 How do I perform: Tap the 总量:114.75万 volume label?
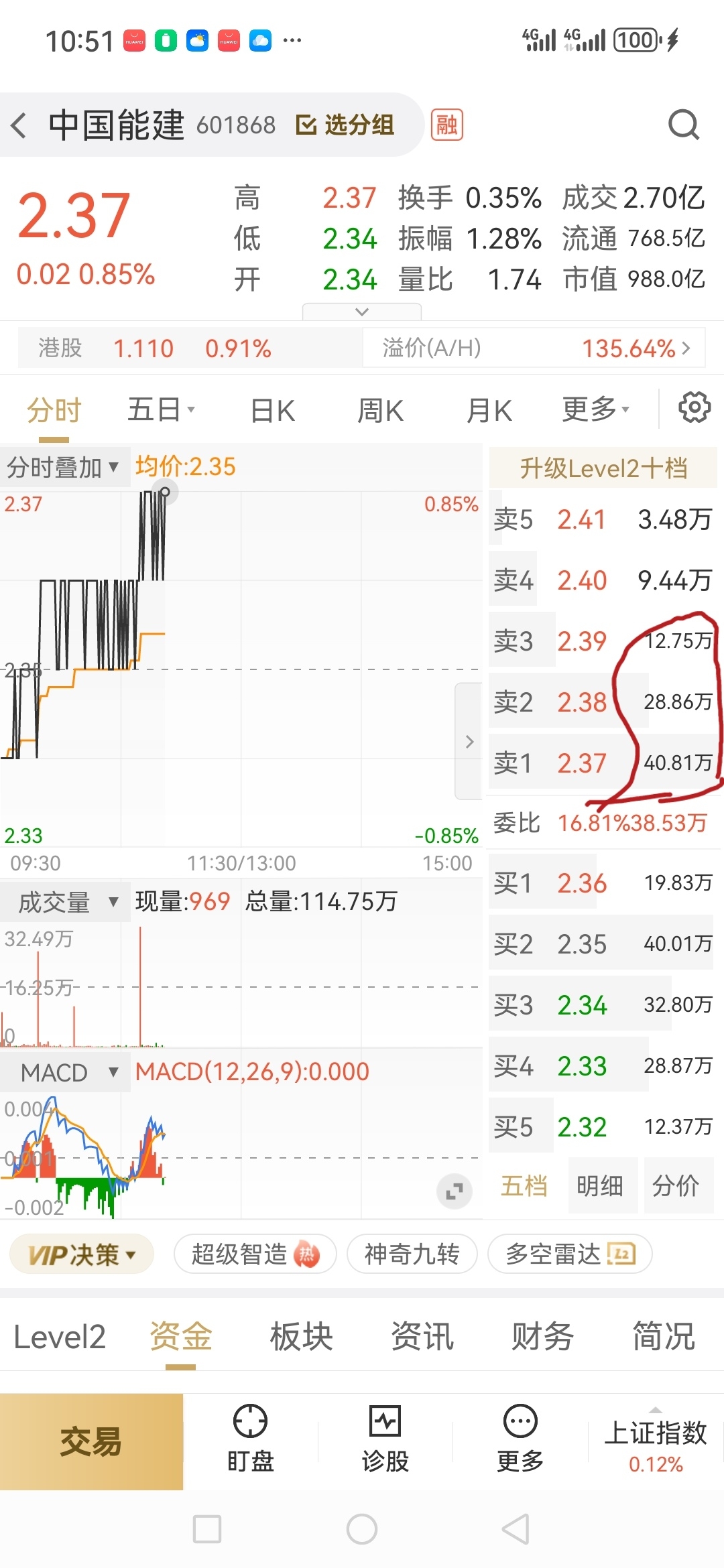point(320,902)
